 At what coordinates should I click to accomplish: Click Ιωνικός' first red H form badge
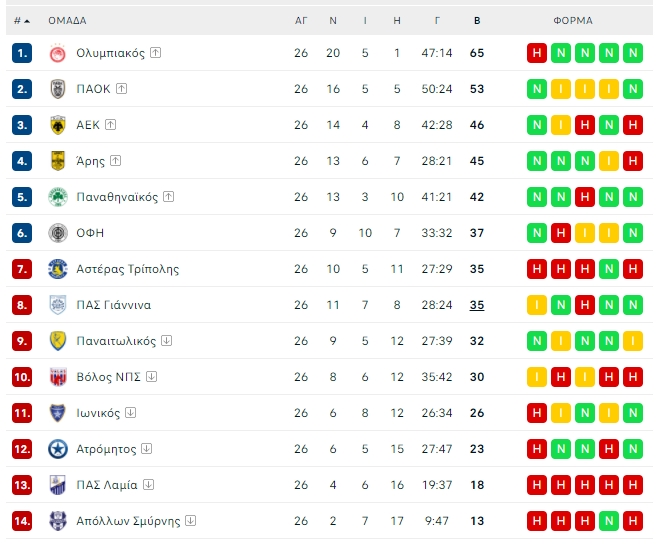[x=537, y=413]
